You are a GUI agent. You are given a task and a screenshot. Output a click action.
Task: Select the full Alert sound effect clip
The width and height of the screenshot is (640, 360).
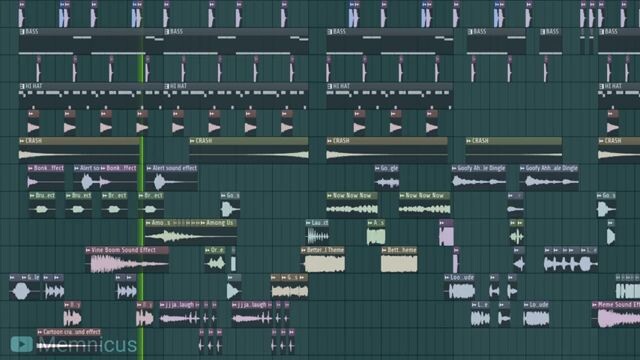click(171, 178)
